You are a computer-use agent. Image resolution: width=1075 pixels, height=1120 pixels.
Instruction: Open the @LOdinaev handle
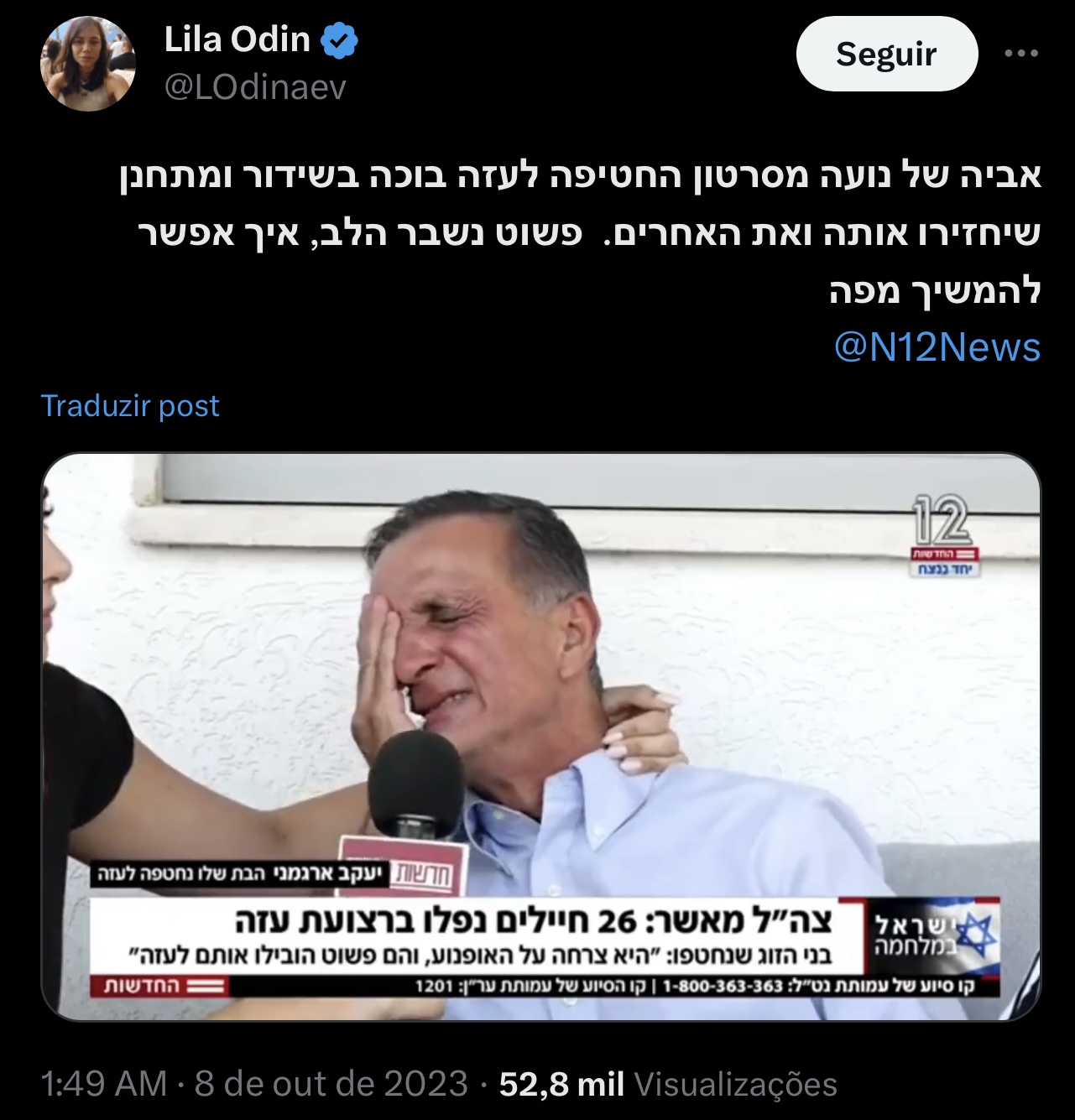(x=255, y=87)
